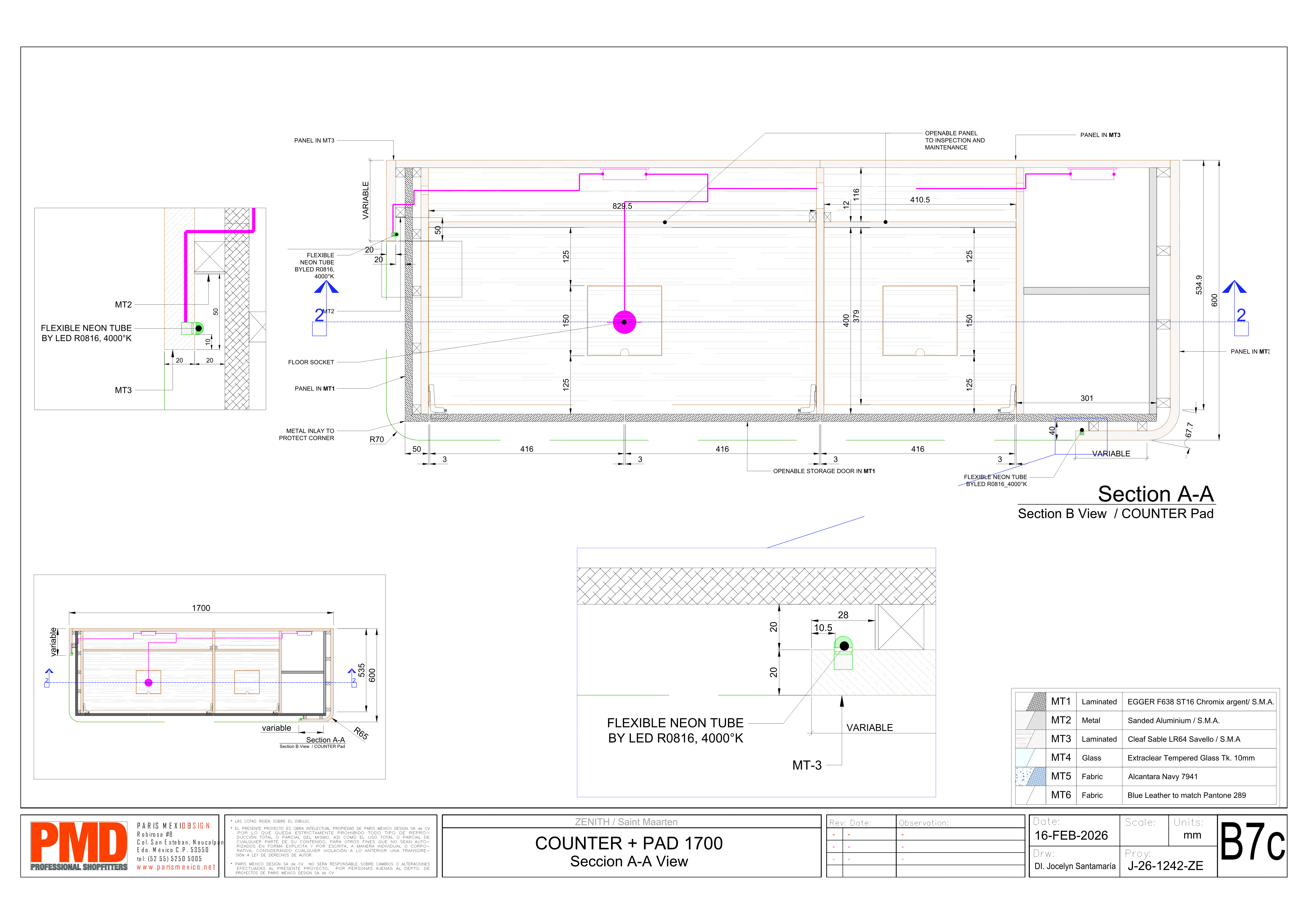This screenshot has width=1308, height=924.
Task: Select the 28 dimension in the detail
Action: tap(843, 615)
